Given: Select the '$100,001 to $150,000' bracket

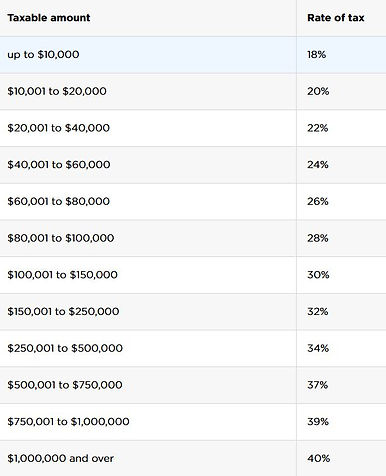Looking at the screenshot, I should click(193, 275).
